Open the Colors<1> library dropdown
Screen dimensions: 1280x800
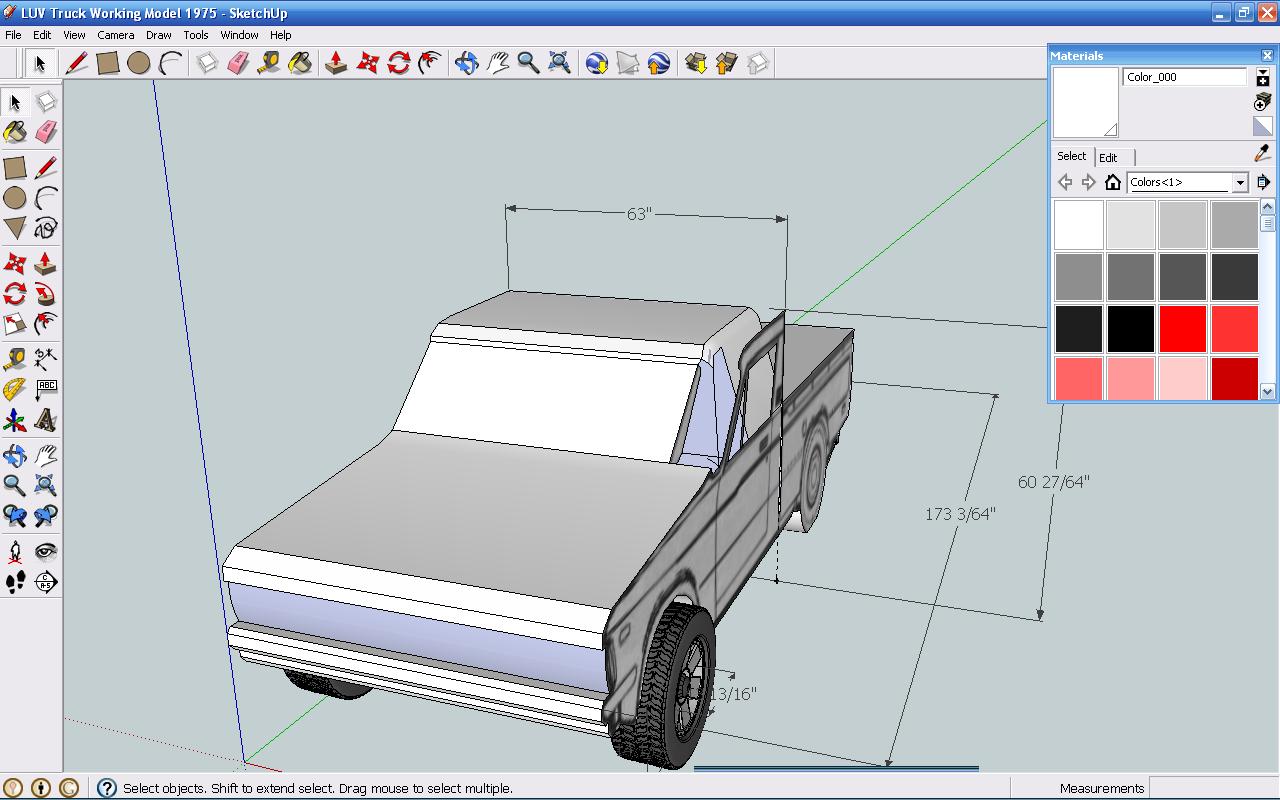click(1240, 182)
